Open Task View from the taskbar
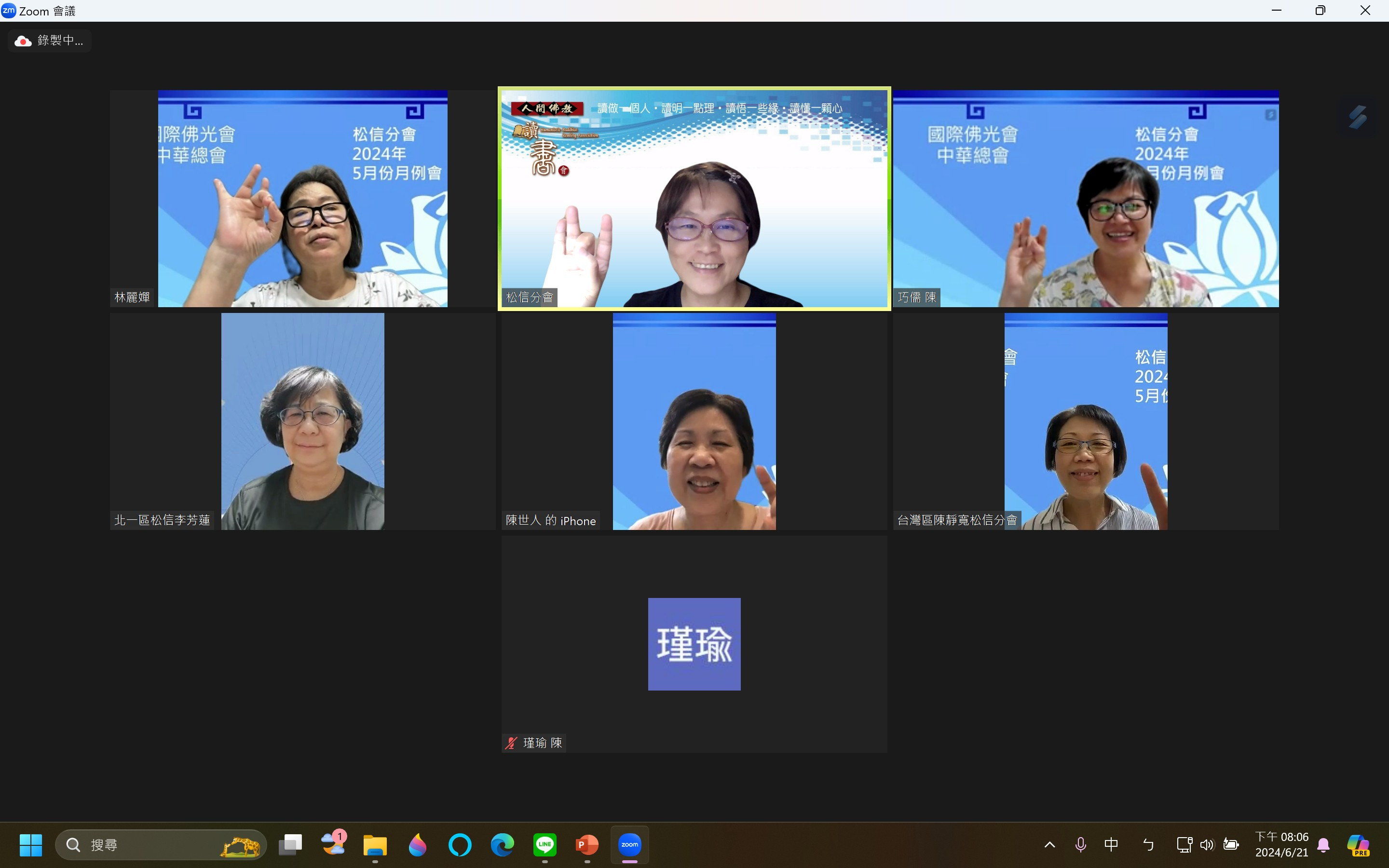Image resolution: width=1389 pixels, height=868 pixels. [x=290, y=844]
